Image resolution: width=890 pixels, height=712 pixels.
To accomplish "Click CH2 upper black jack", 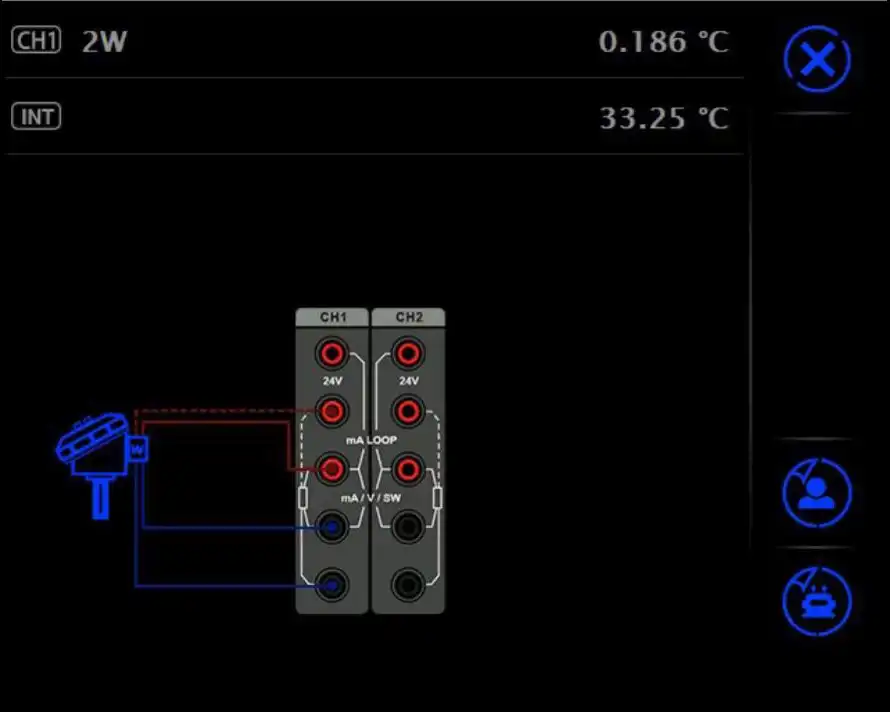I will (408, 527).
